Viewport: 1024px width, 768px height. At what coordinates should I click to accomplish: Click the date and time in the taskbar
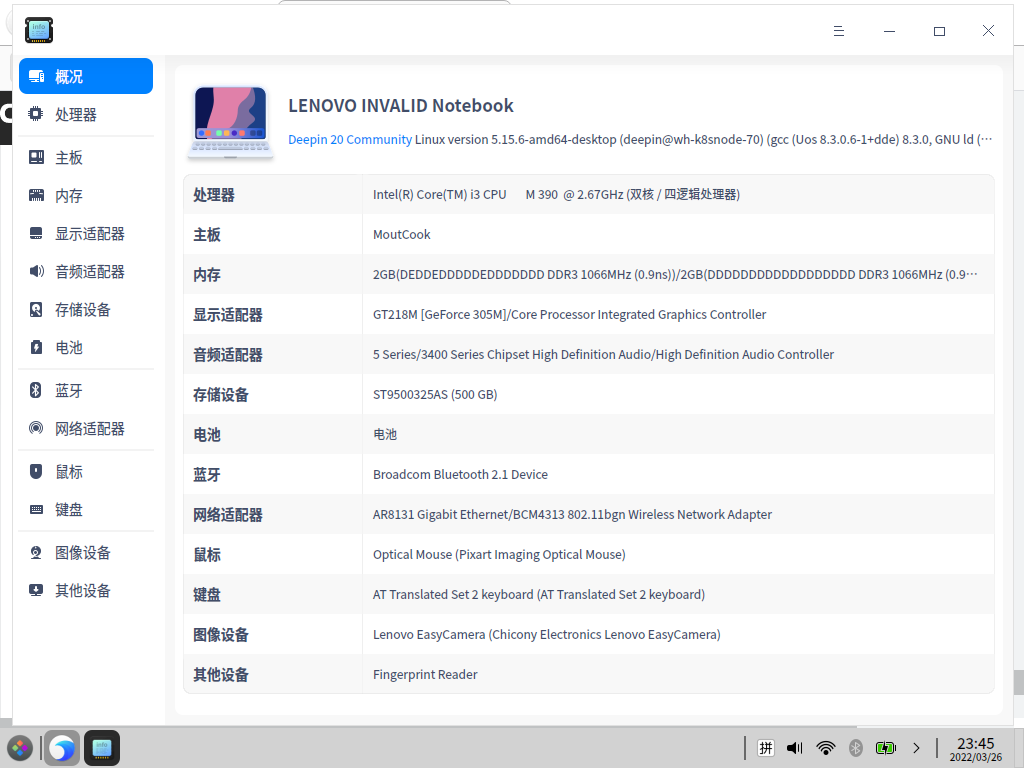(x=975, y=750)
